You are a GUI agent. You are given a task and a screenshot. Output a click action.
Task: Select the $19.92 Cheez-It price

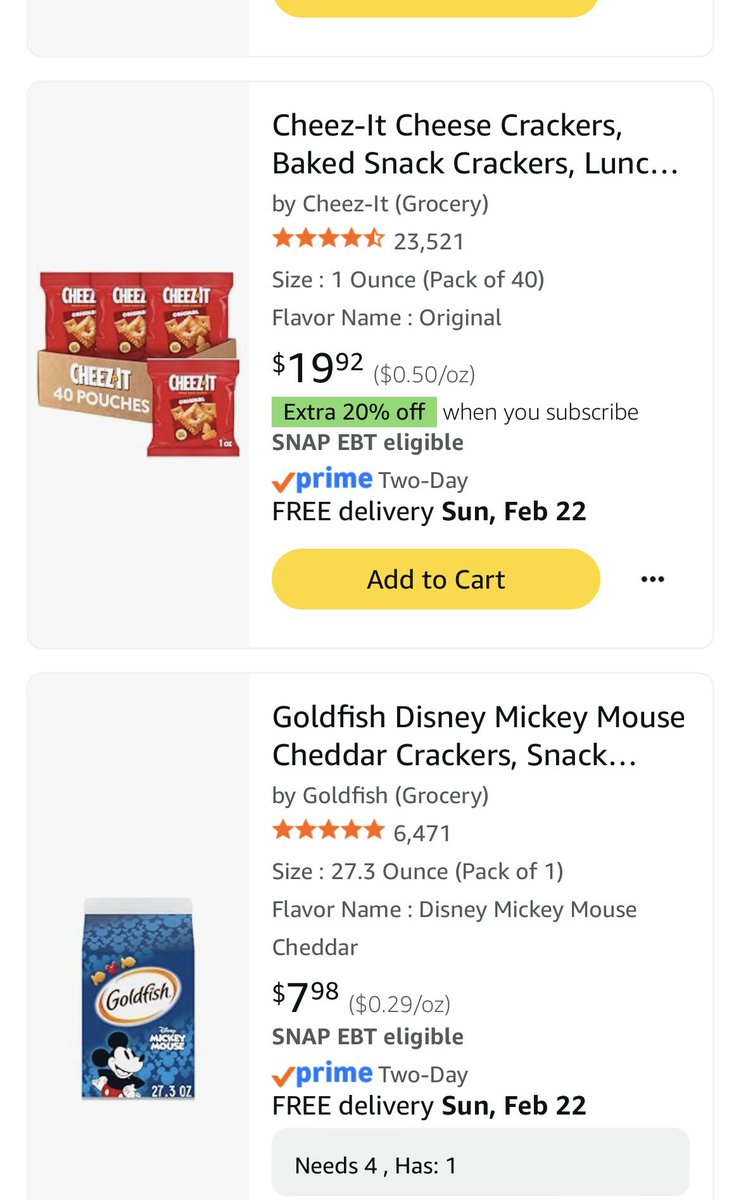click(x=318, y=368)
